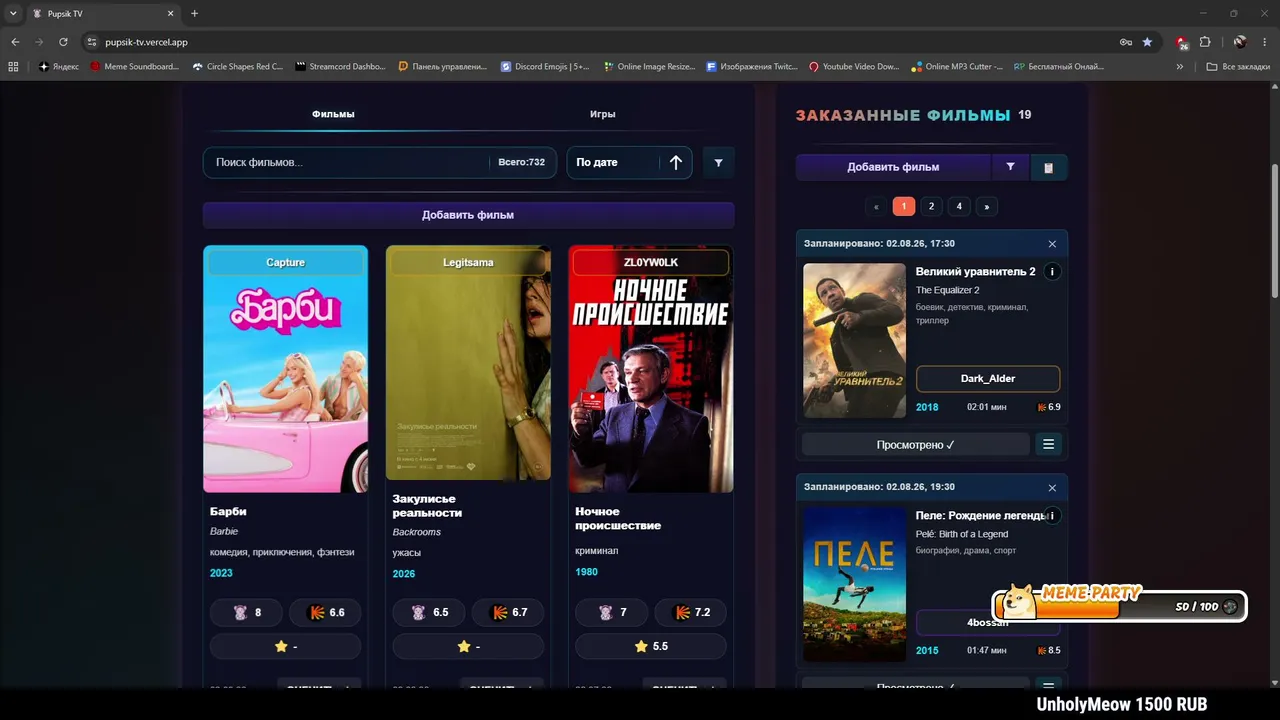Click the wide Добавить фильм button above movie cards
This screenshot has height=720, width=1280.
tap(468, 215)
